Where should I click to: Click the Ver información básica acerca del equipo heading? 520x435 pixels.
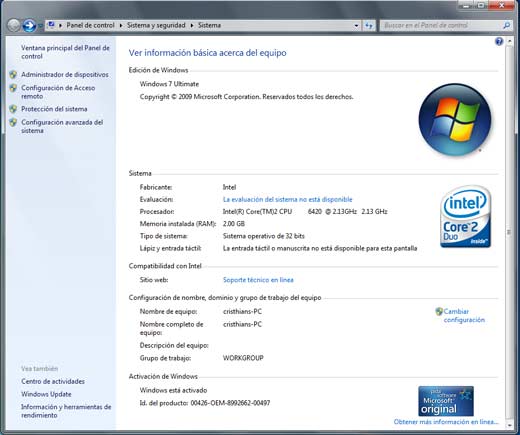point(207,53)
